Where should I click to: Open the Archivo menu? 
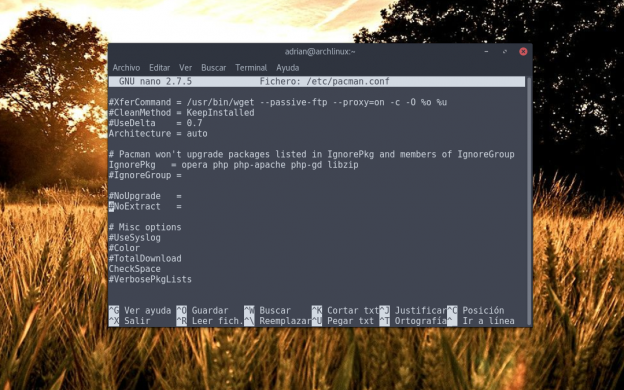tap(126, 68)
